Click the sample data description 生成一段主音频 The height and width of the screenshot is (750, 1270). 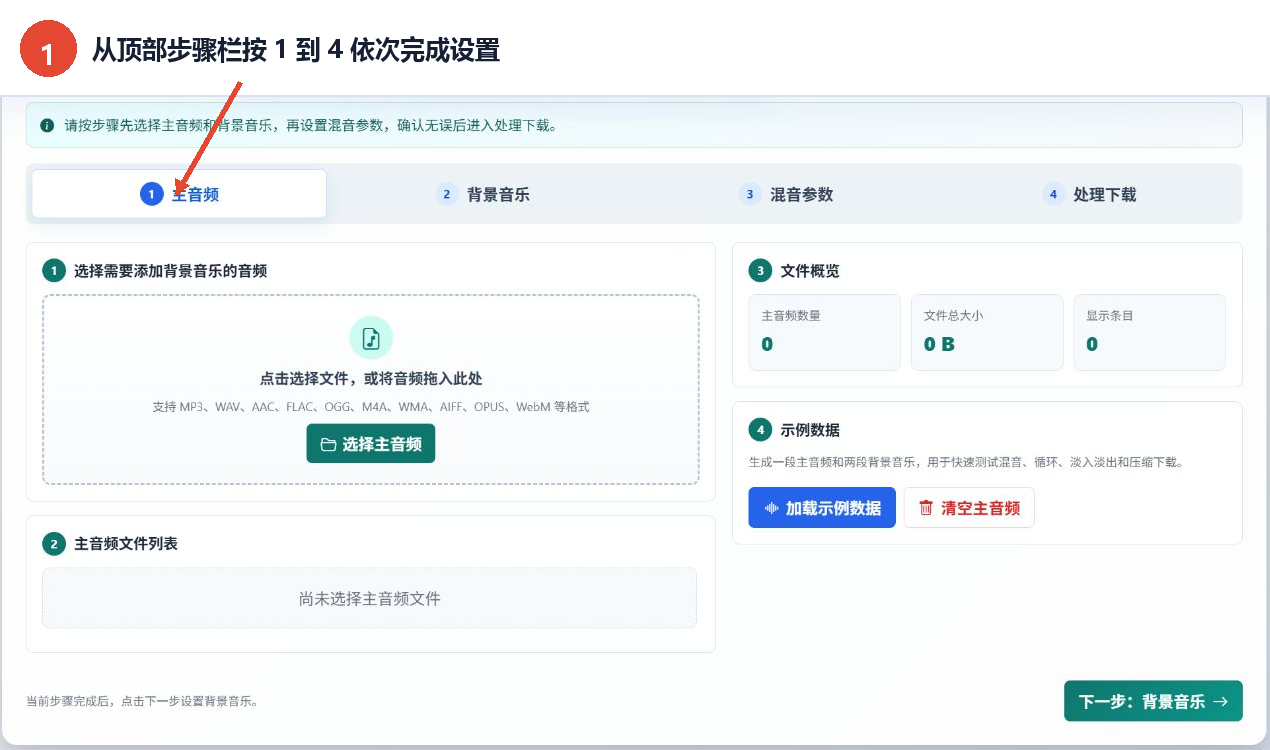coord(966,463)
